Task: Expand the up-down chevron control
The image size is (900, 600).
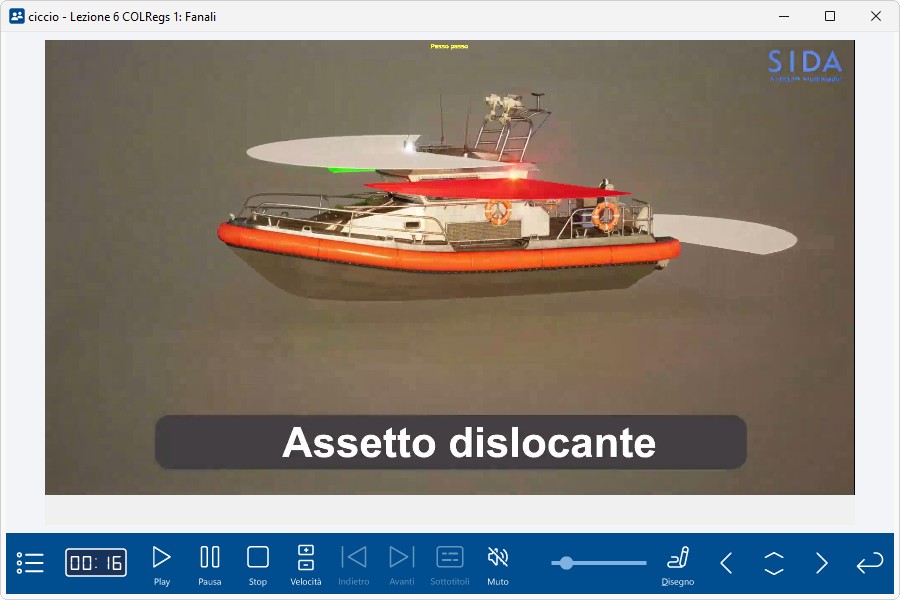Action: [x=774, y=563]
